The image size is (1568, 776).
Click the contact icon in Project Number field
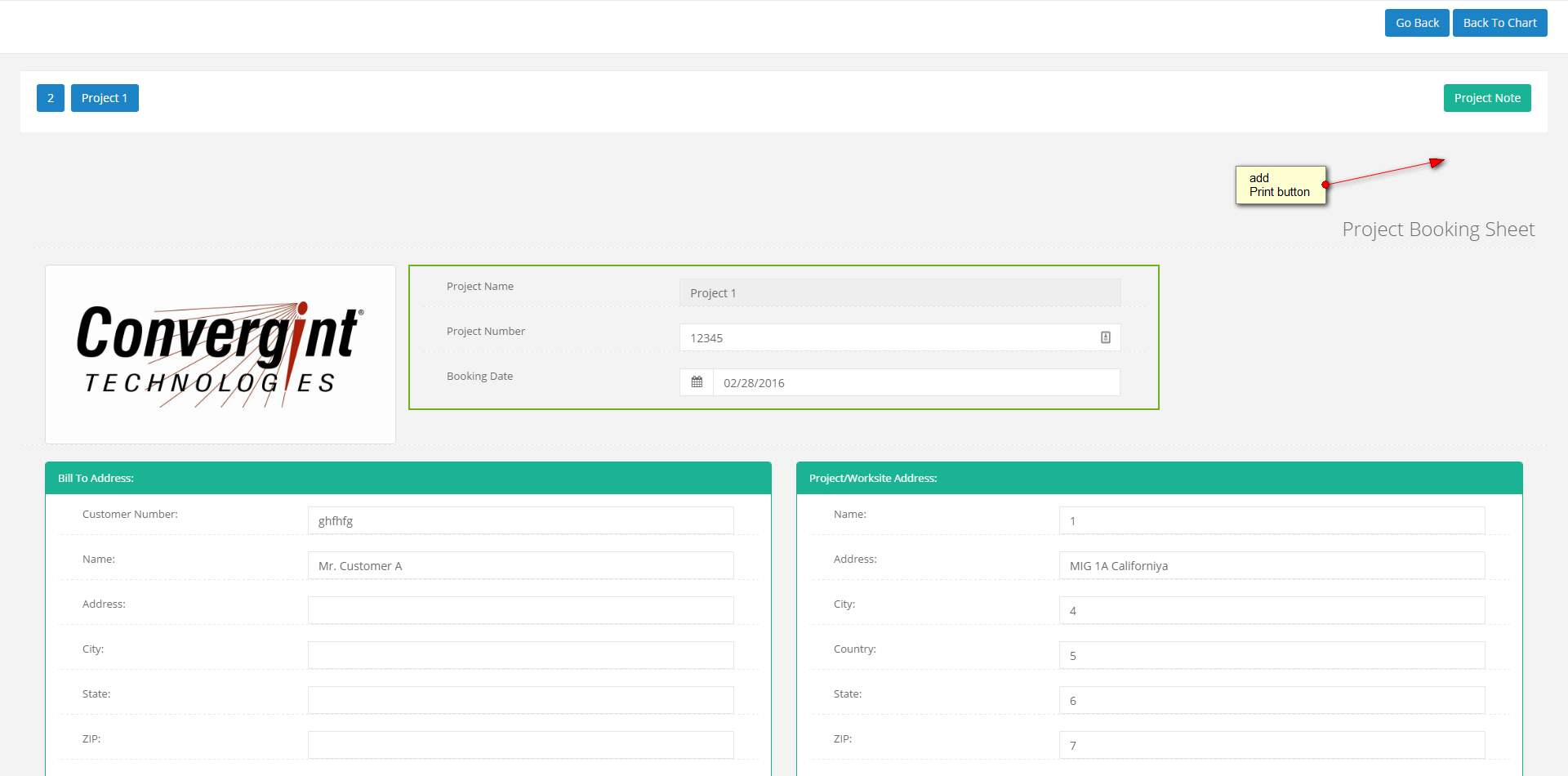point(1105,337)
